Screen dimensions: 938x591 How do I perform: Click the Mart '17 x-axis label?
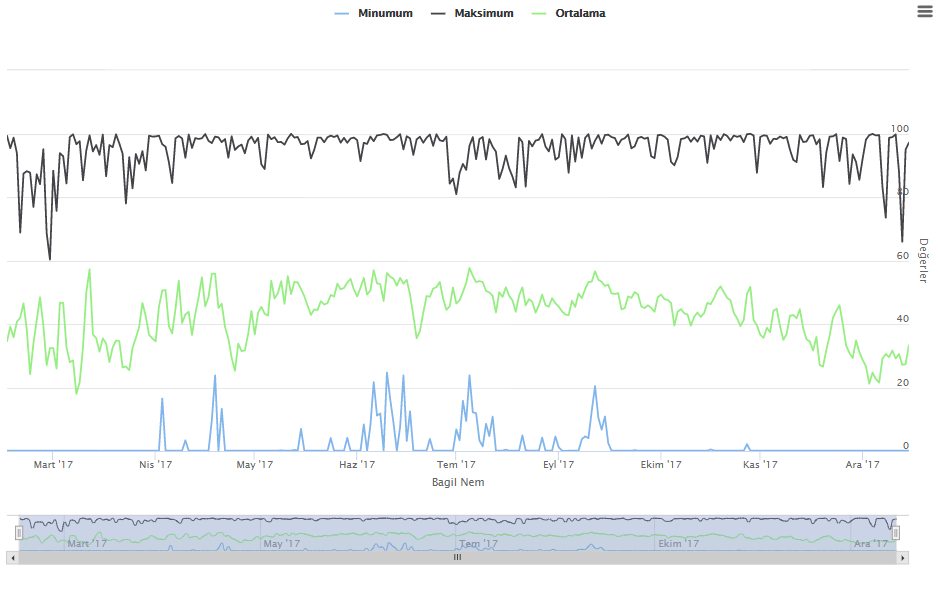click(x=53, y=464)
